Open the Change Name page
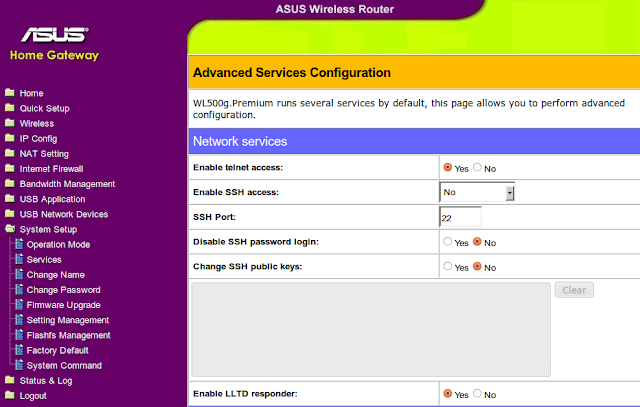The image size is (640, 407). (56, 275)
